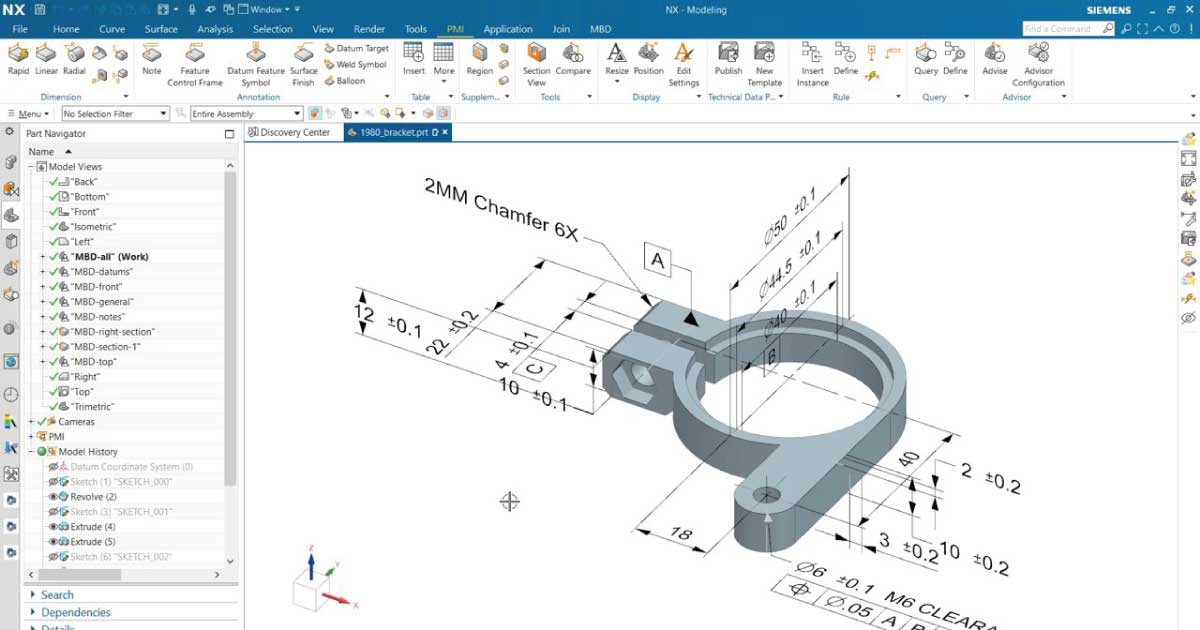1200x630 pixels.
Task: Toggle the checkmark on "Trimetric" view
Action: 54,407
